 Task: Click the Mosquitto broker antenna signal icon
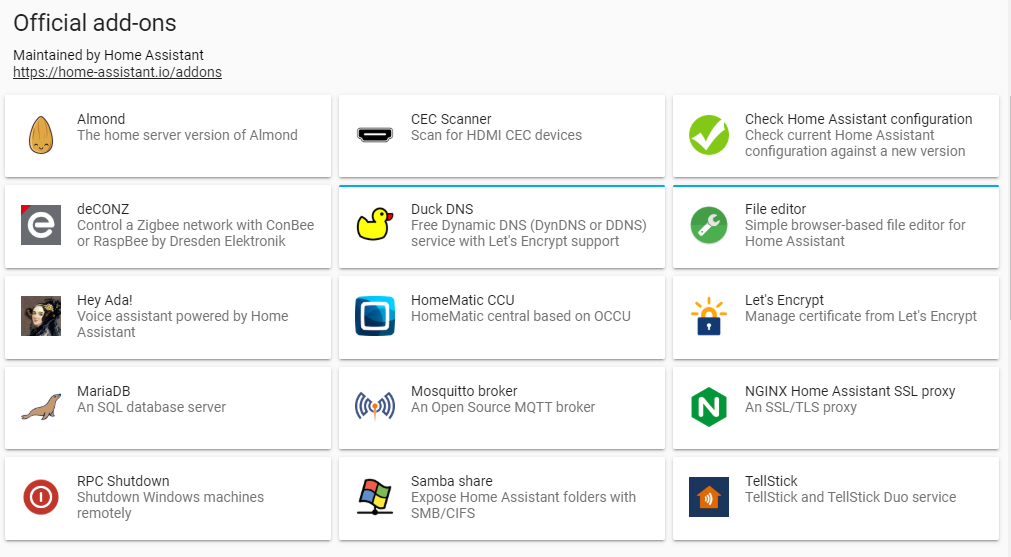pyautogui.click(x=375, y=407)
